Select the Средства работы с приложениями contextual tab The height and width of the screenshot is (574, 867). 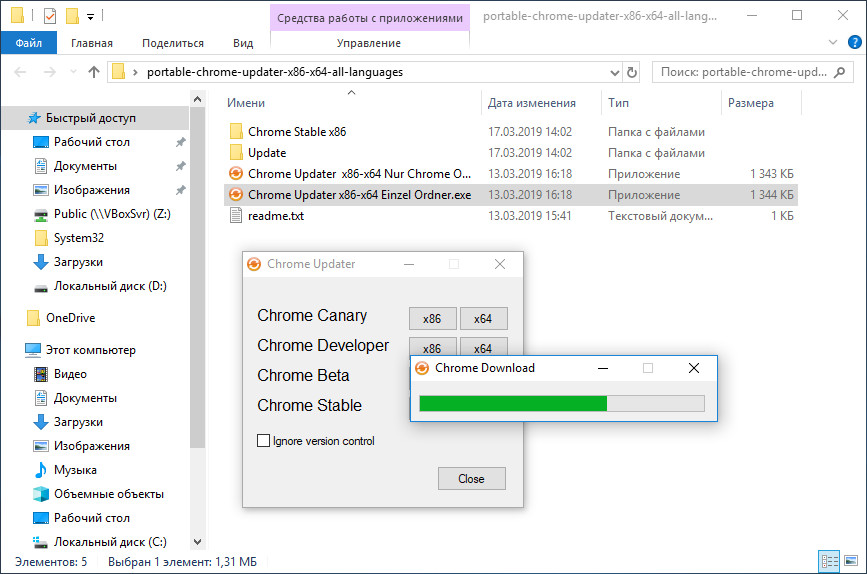pos(370,18)
